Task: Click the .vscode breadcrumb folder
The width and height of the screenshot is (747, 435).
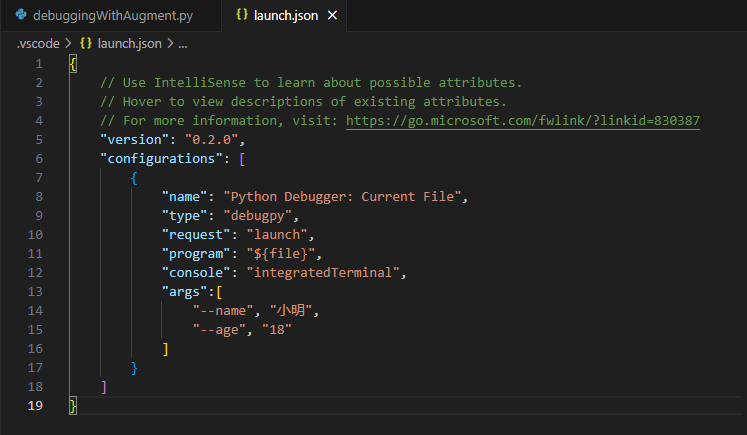Action: tap(38, 44)
